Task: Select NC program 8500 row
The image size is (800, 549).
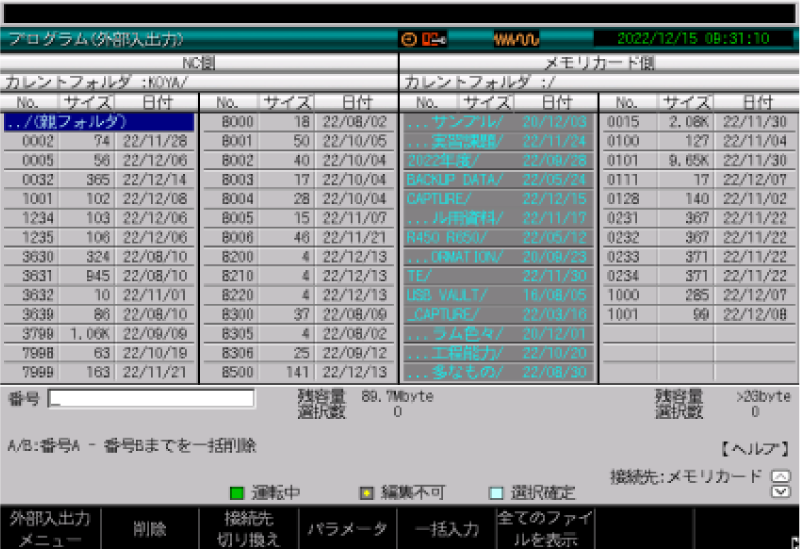Action: click(x=298, y=372)
